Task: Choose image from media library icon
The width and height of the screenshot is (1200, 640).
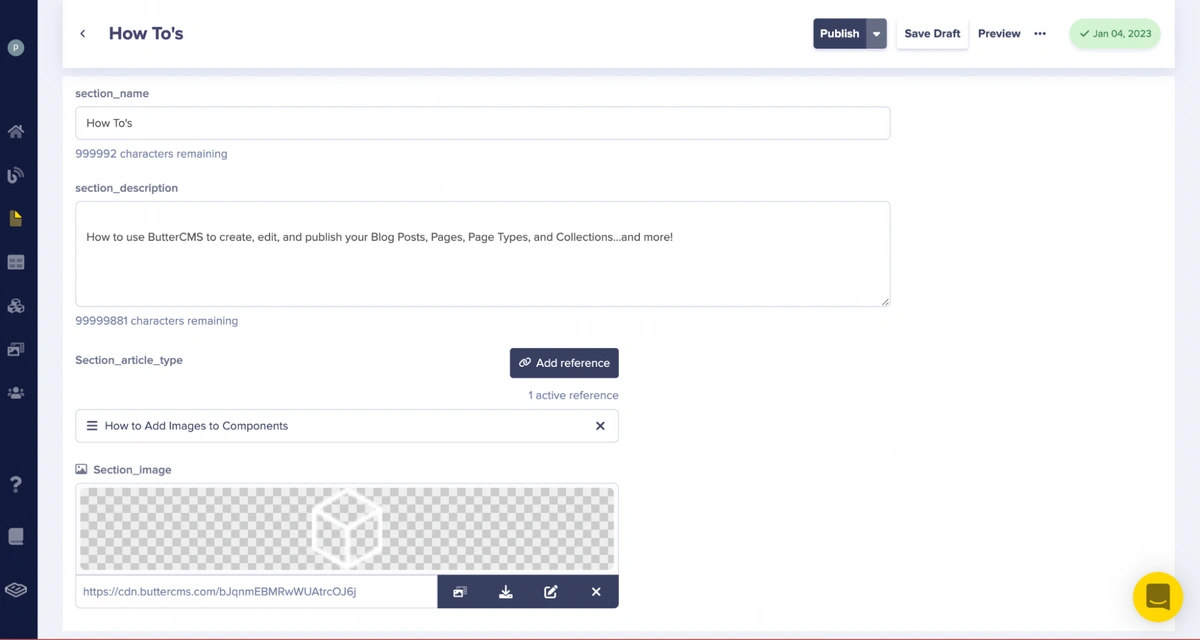Action: [460, 592]
